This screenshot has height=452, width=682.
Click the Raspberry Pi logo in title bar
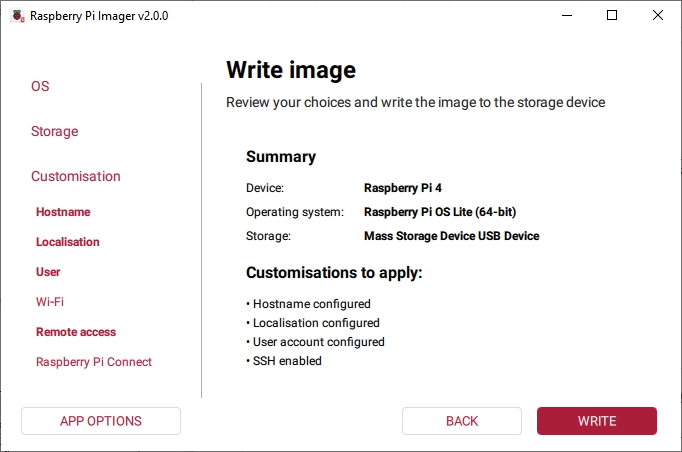(x=17, y=16)
